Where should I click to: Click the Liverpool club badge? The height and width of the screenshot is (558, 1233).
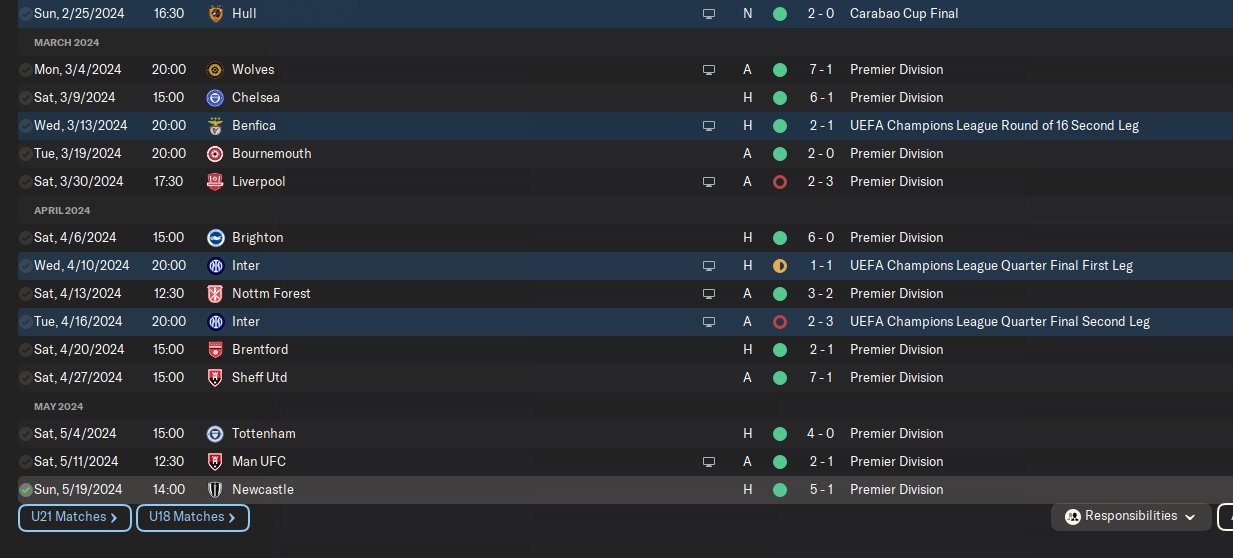214,182
